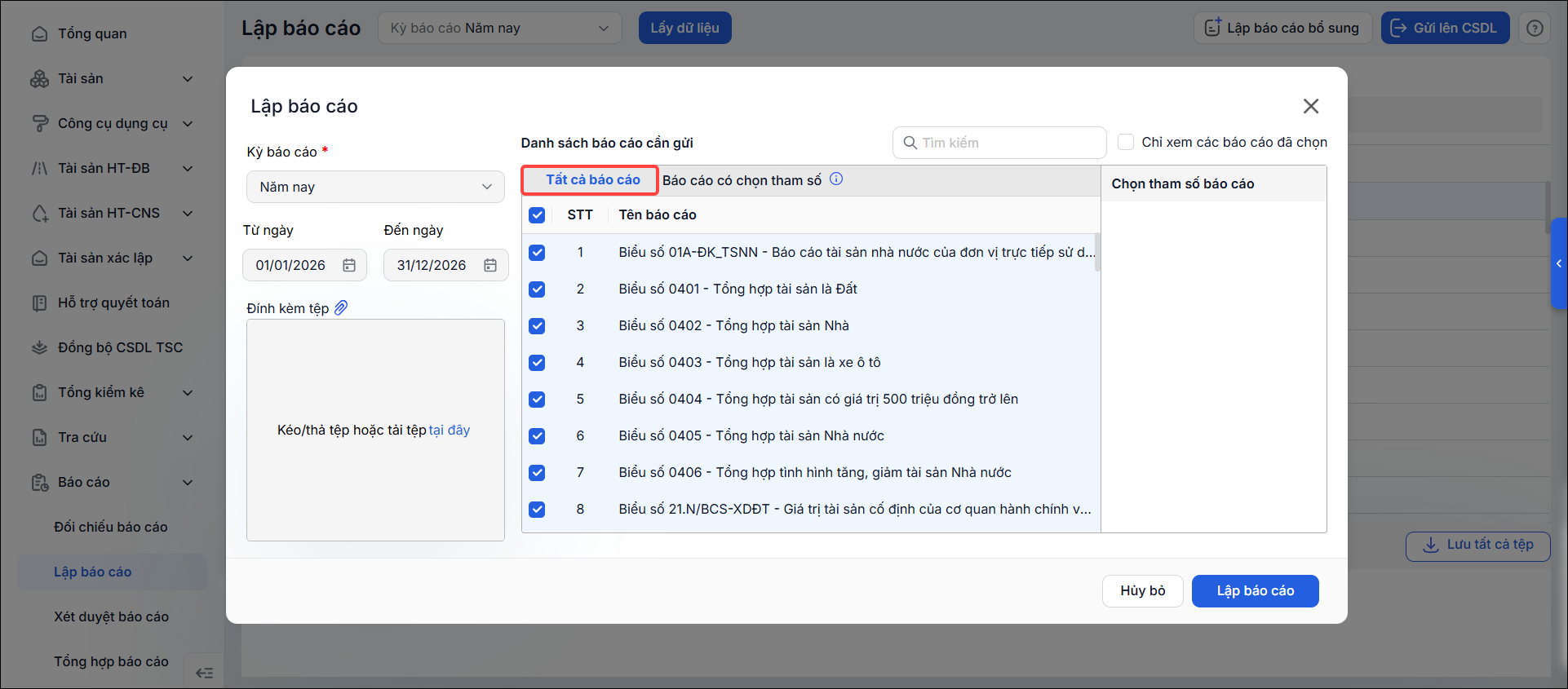Open Tổng hợp báo cáo submenu item

[111, 662]
